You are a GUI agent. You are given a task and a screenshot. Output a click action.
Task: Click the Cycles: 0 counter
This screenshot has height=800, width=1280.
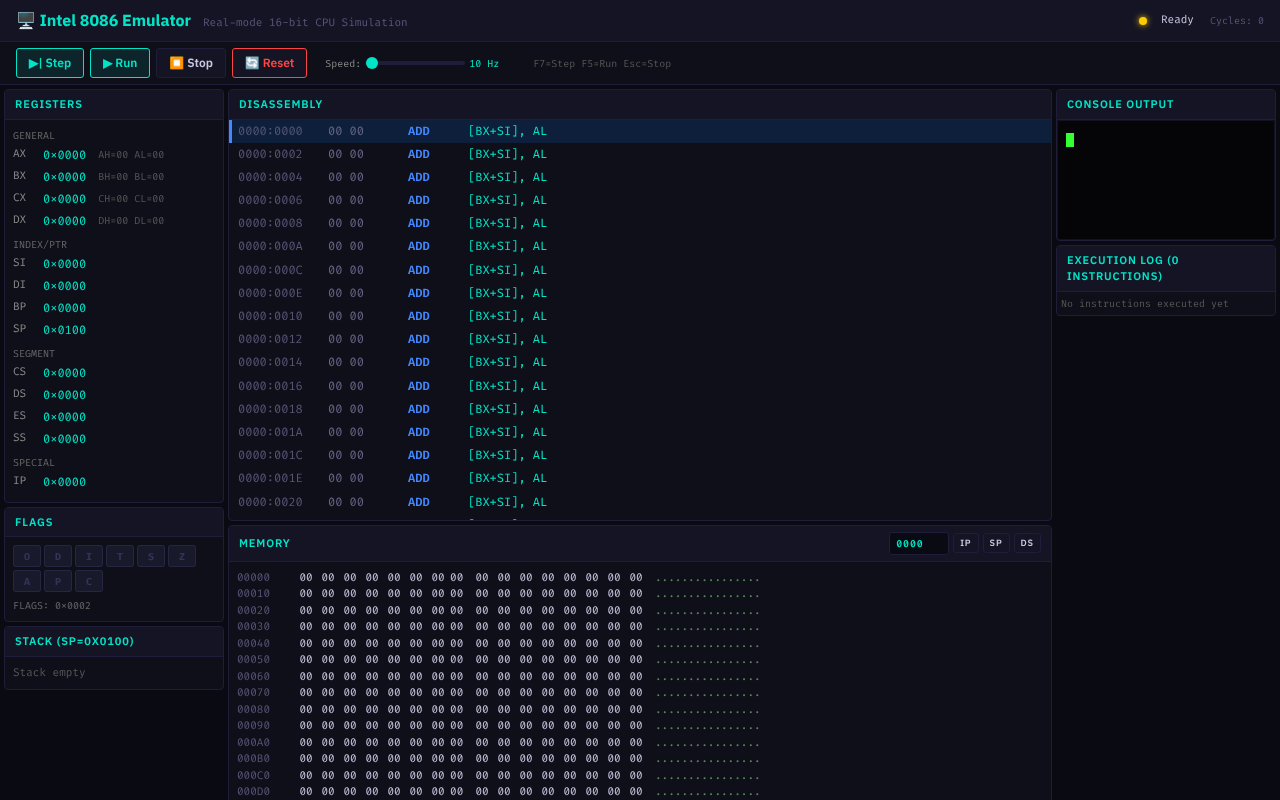coord(1237,21)
